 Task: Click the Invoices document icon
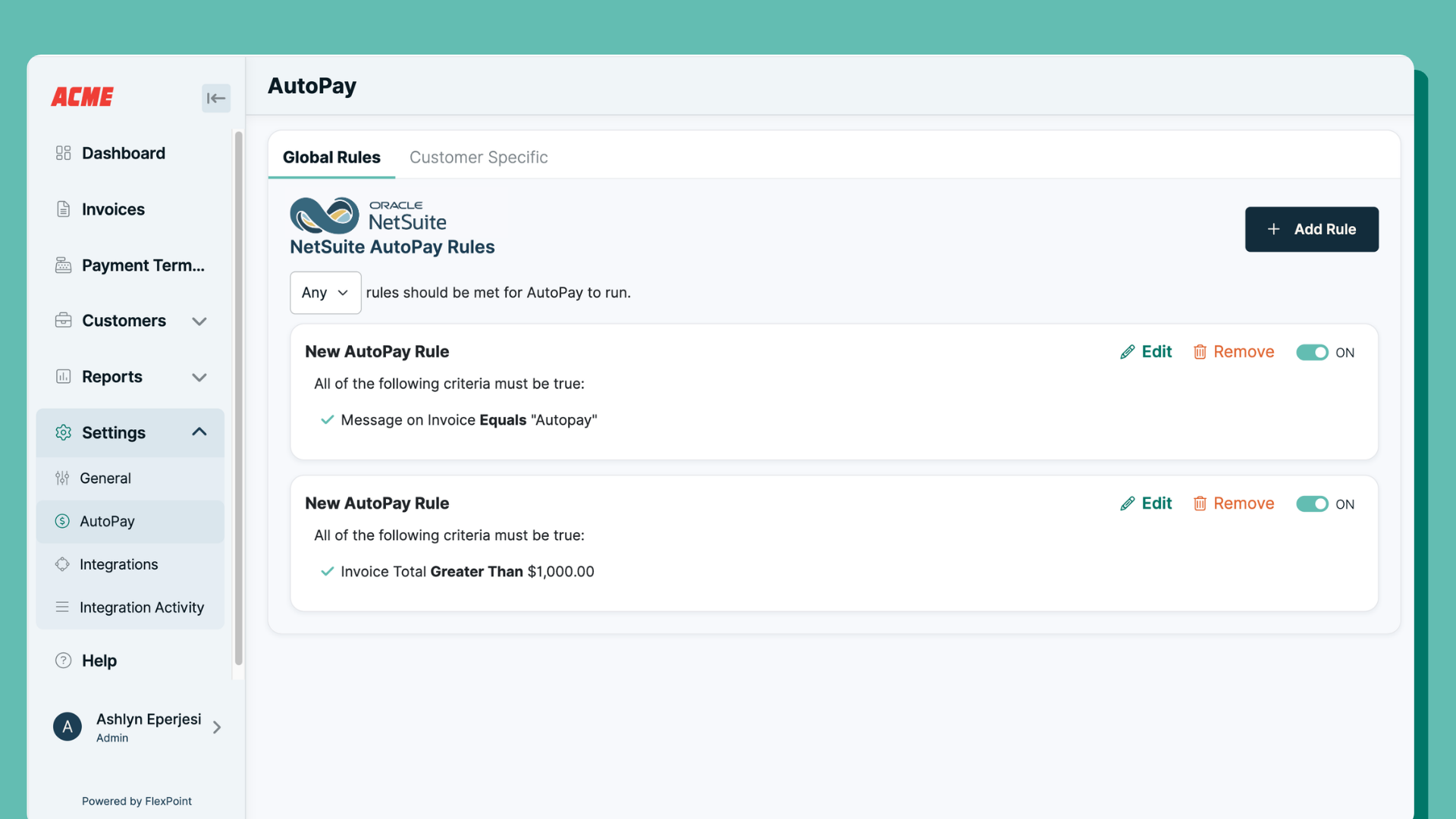click(63, 209)
